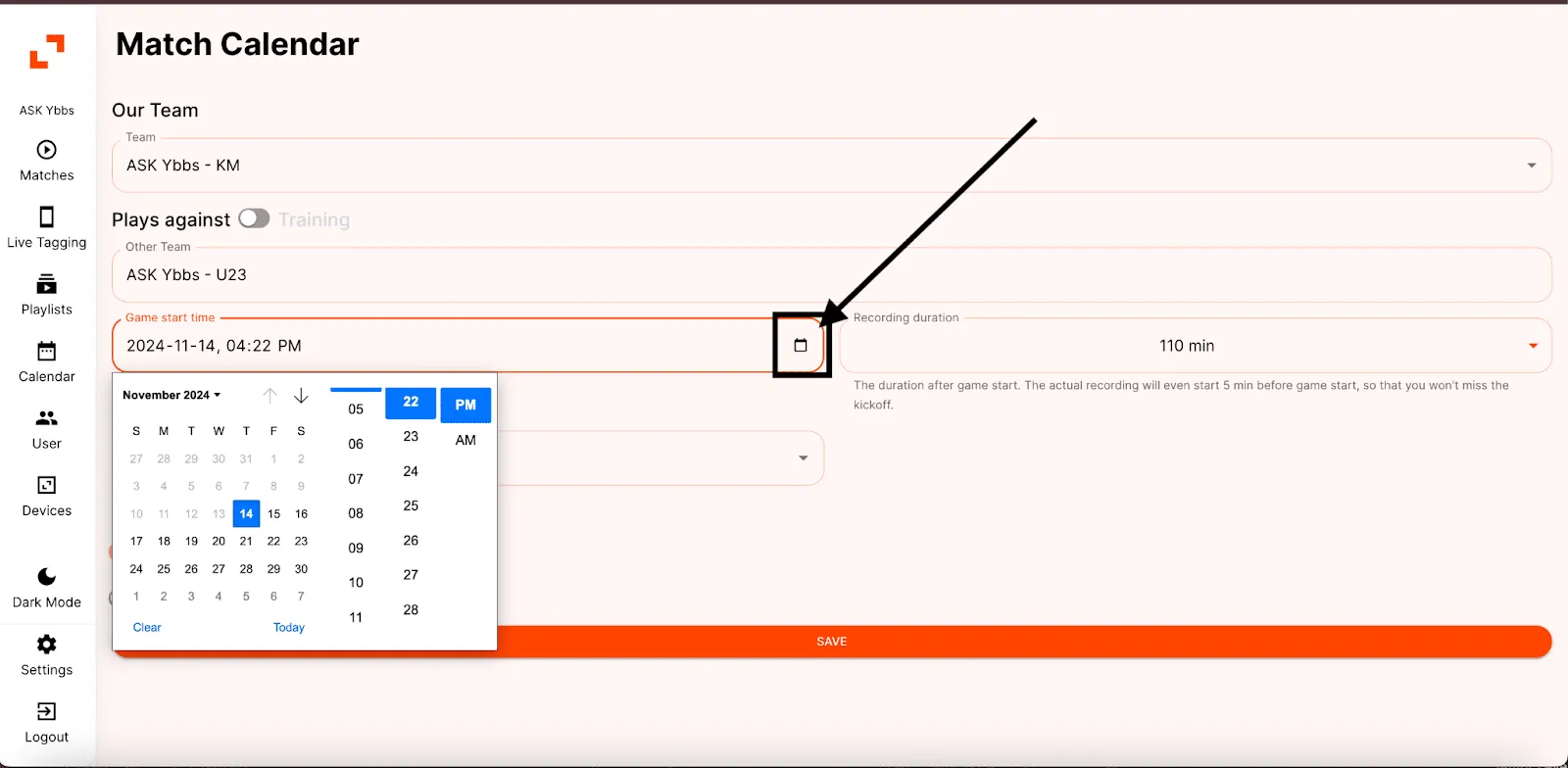Image resolution: width=1568 pixels, height=768 pixels.
Task: Click the Logout icon
Action: tap(46, 711)
